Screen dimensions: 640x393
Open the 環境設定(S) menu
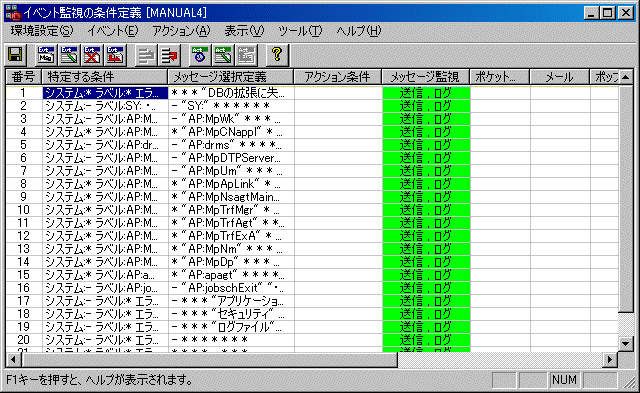tap(42, 31)
